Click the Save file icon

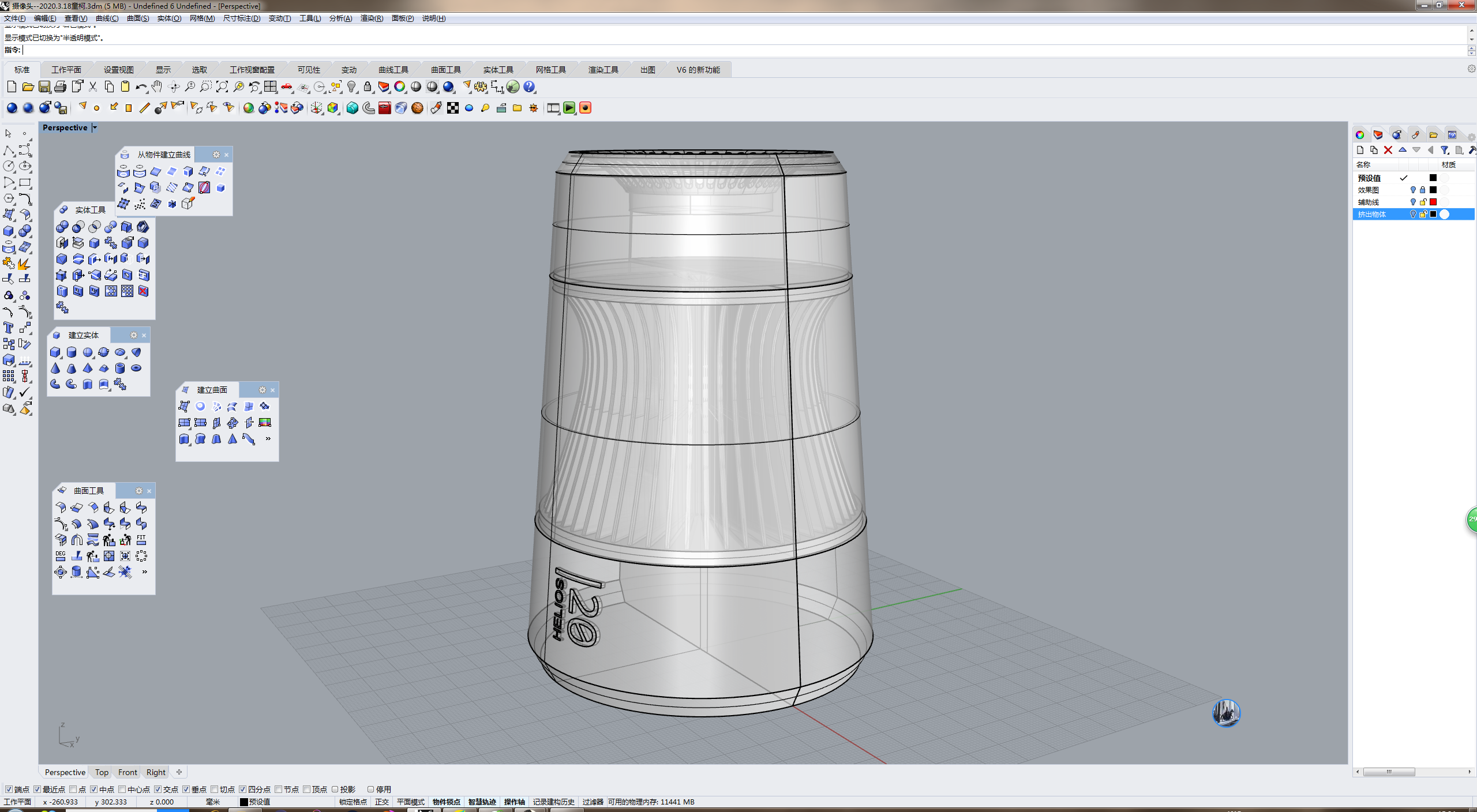tap(44, 87)
